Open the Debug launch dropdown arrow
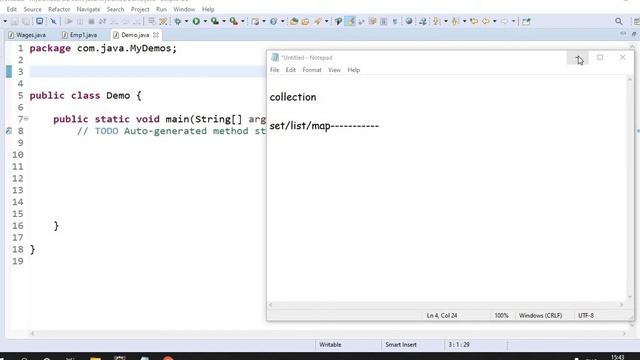This screenshot has height=360, width=640. 187,21
